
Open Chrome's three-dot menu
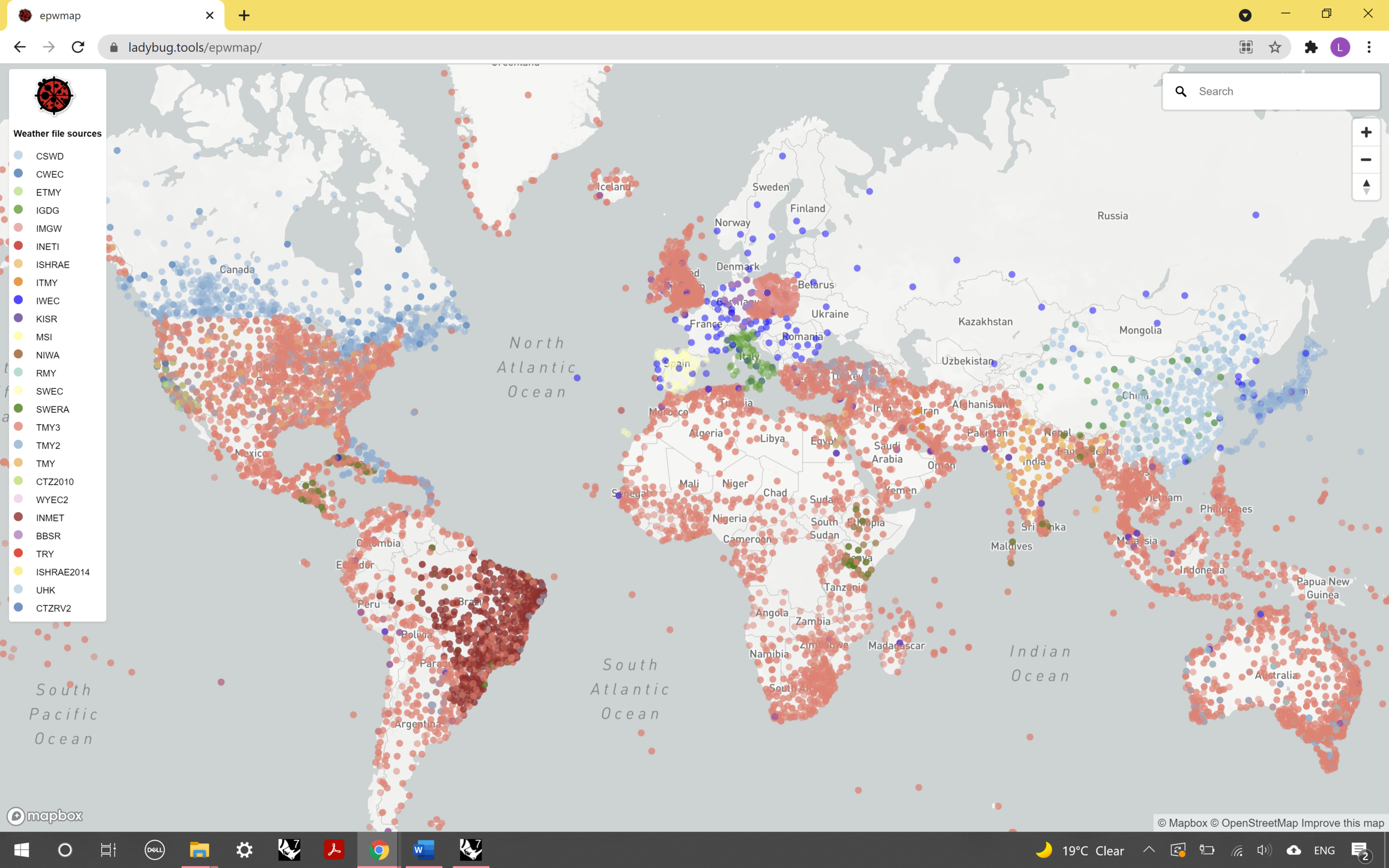(x=1369, y=47)
